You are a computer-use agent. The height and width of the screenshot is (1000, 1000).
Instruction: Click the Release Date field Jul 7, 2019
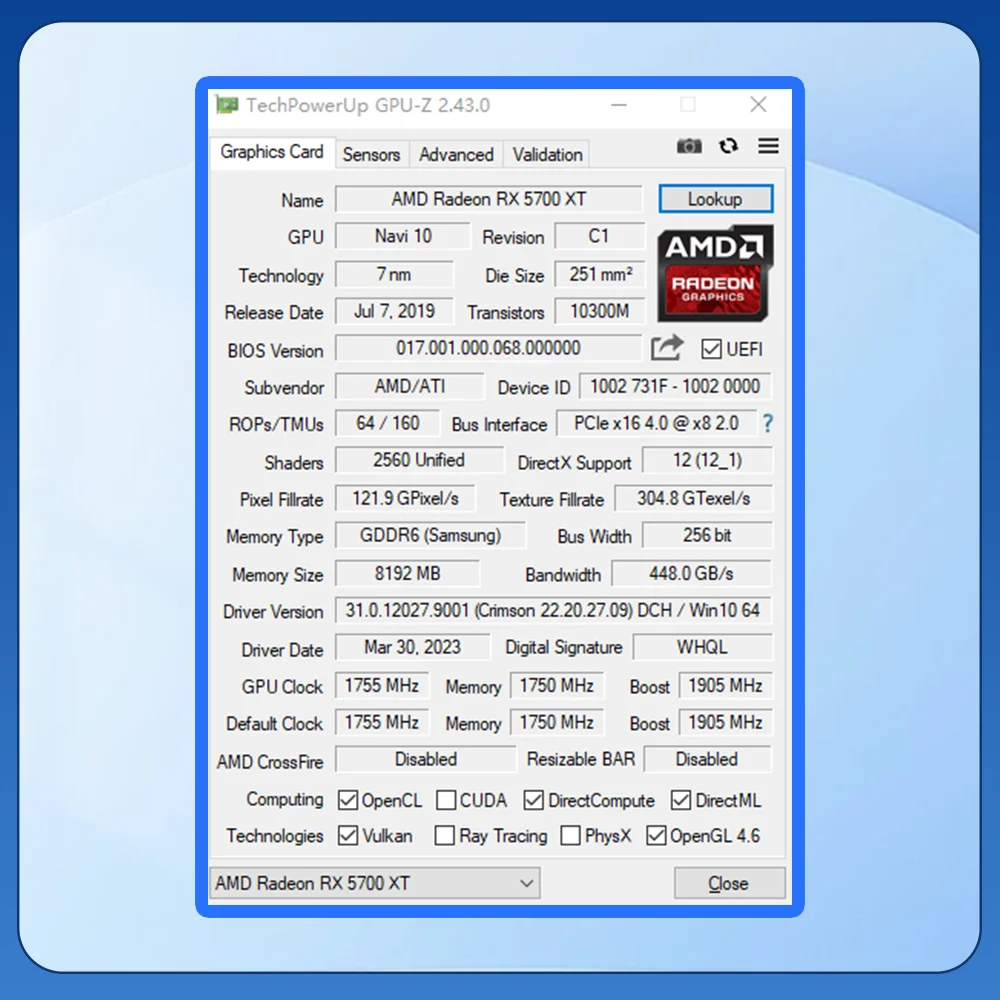point(394,311)
